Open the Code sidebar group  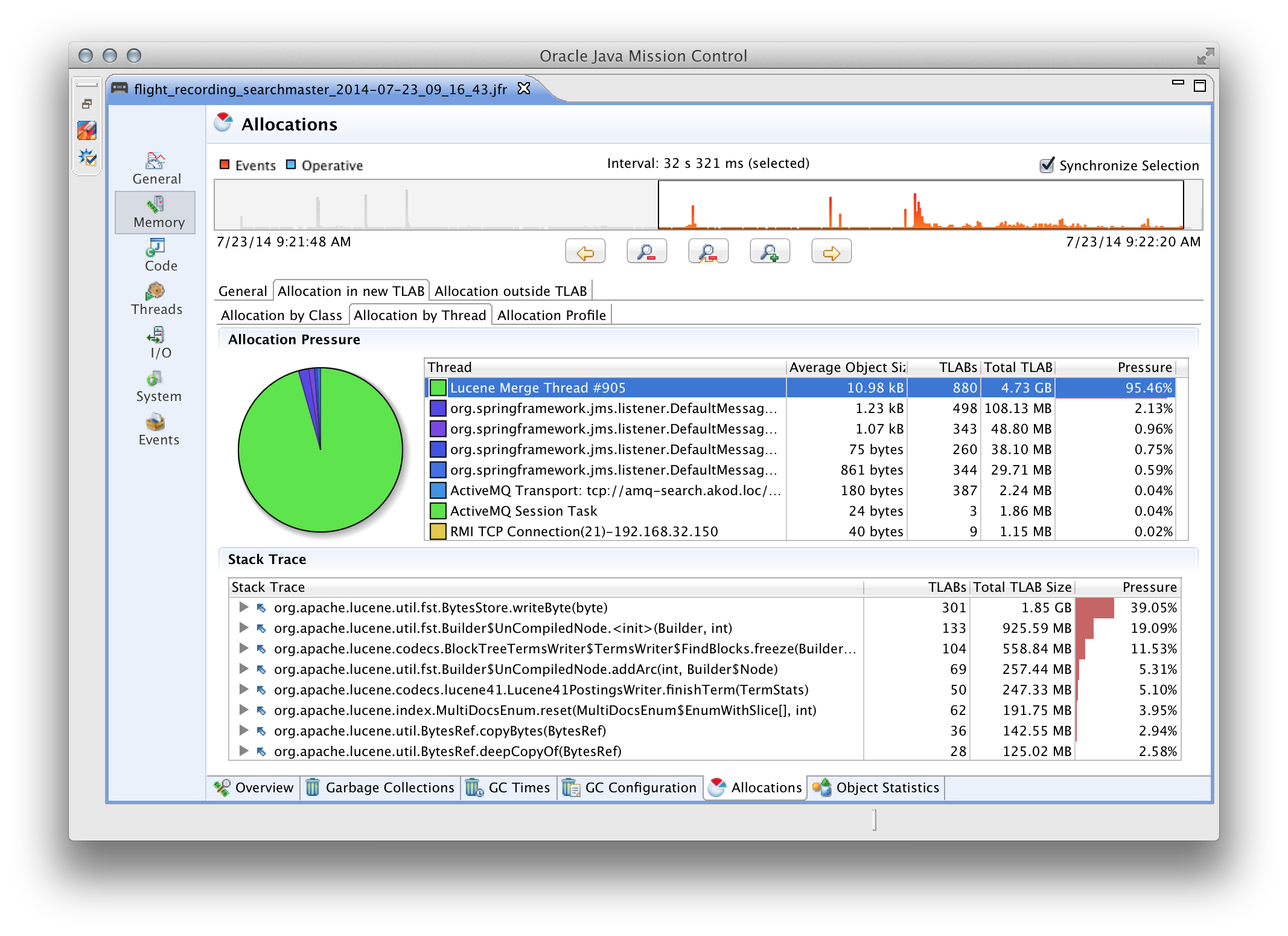tap(156, 255)
